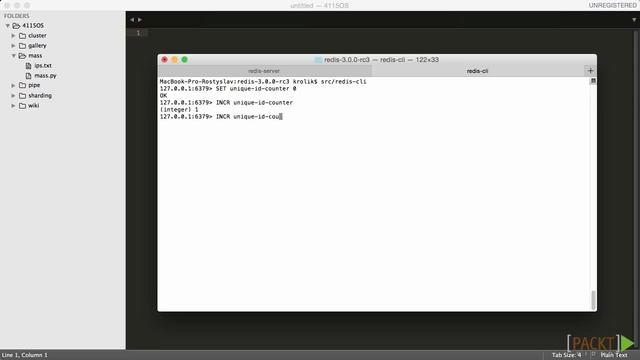
Task: Collapse the mass folder
Action: click(x=13, y=56)
